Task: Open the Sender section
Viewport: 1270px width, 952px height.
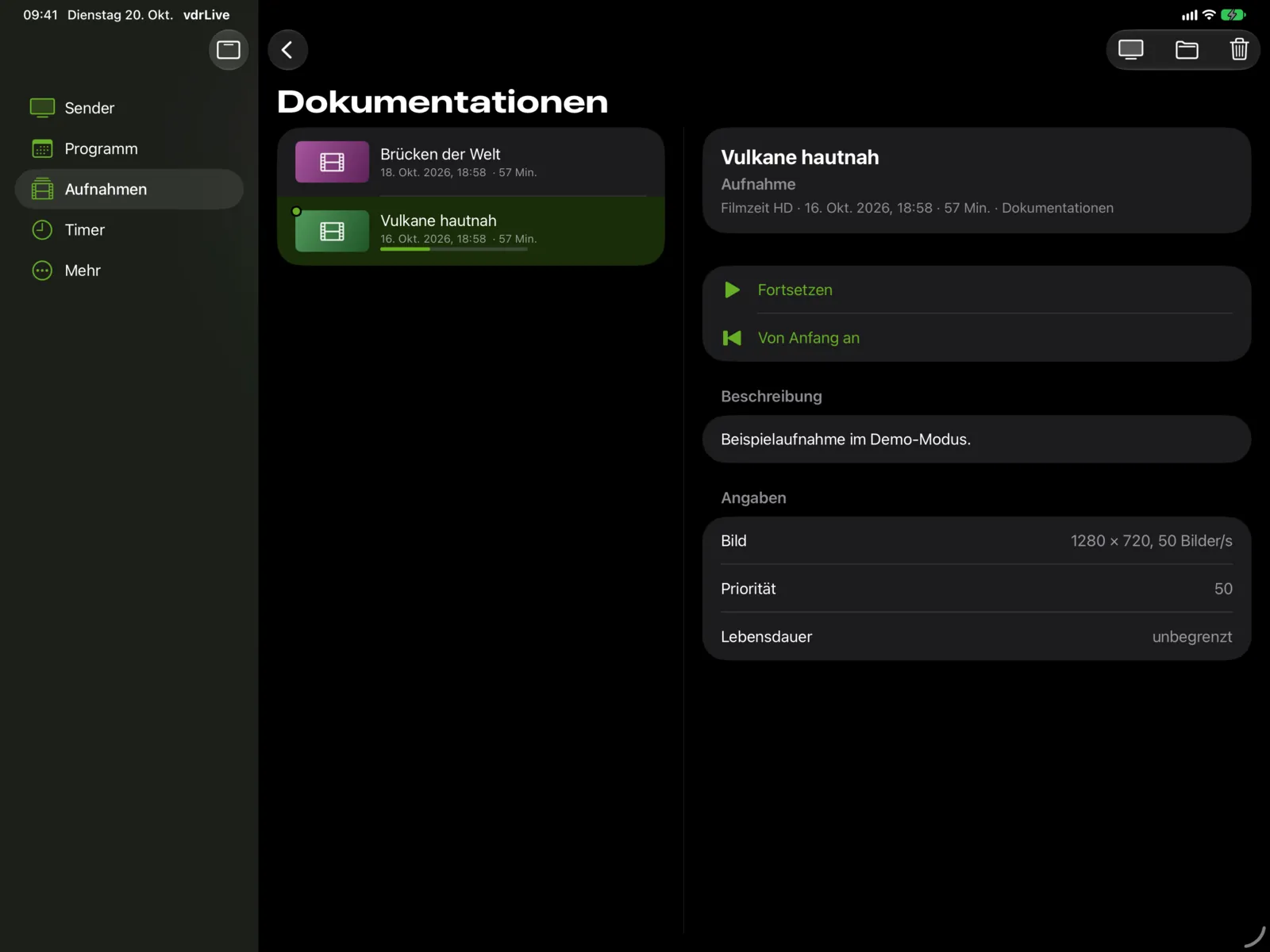Action: [129, 108]
